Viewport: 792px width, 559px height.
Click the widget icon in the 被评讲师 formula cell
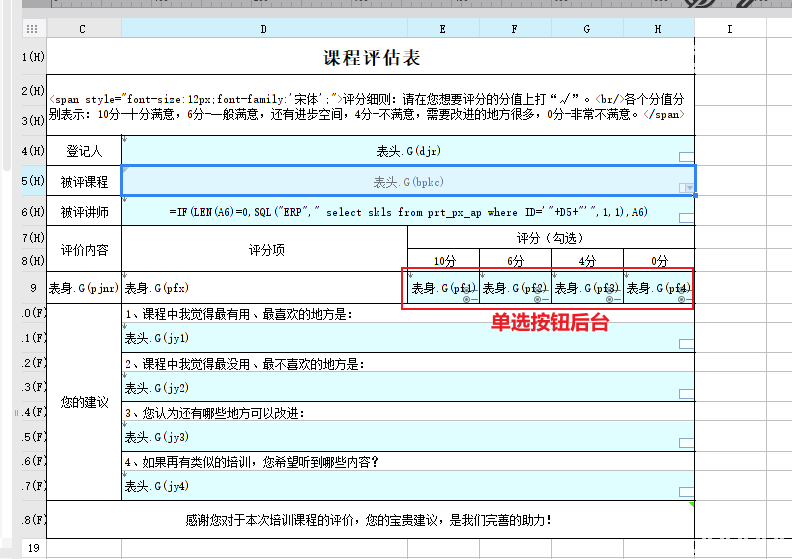686,218
